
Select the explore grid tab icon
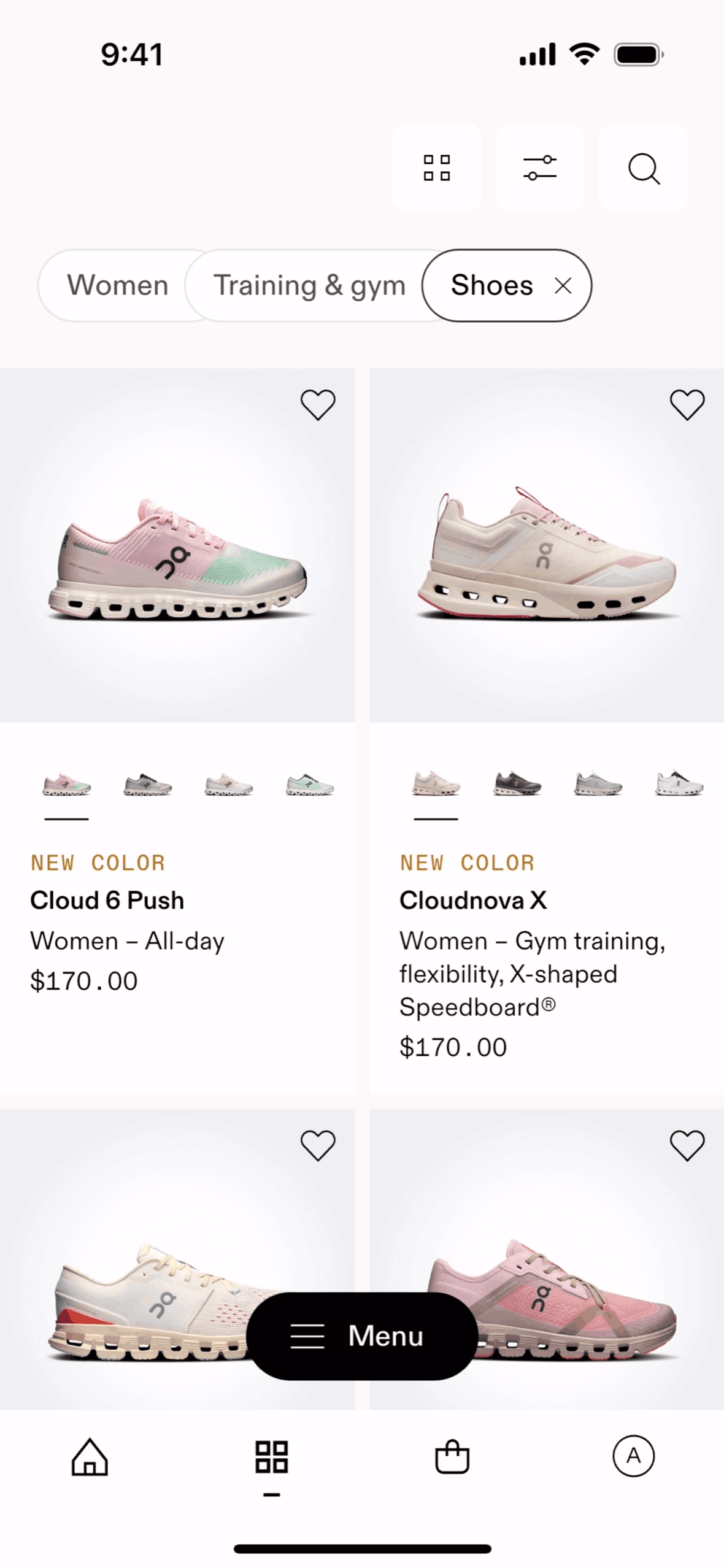point(272,1457)
